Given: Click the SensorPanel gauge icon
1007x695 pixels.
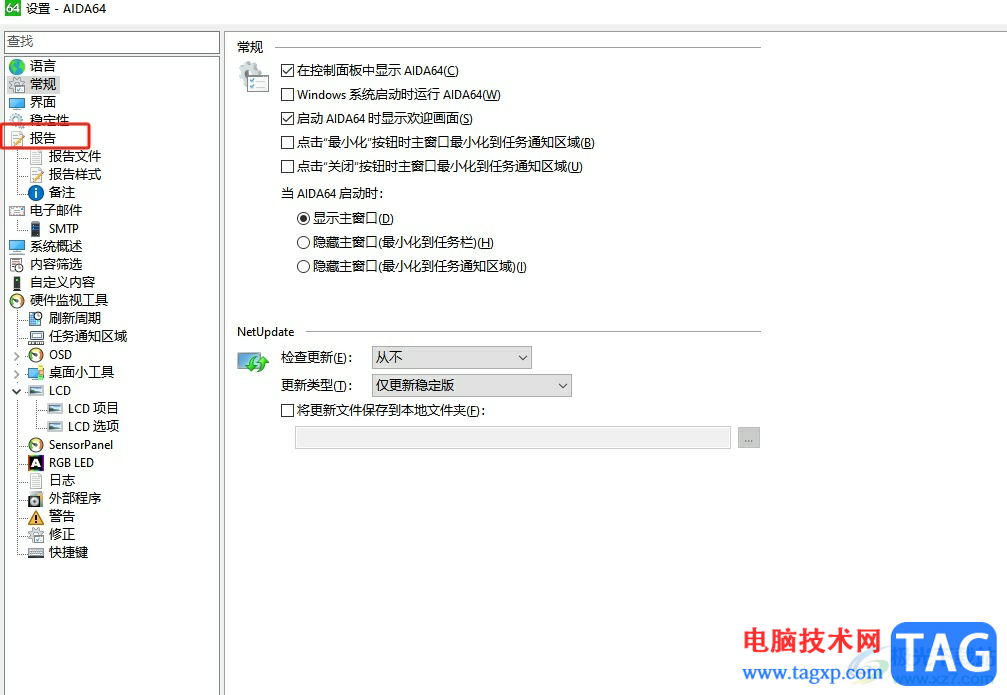Looking at the screenshot, I should pyautogui.click(x=36, y=444).
